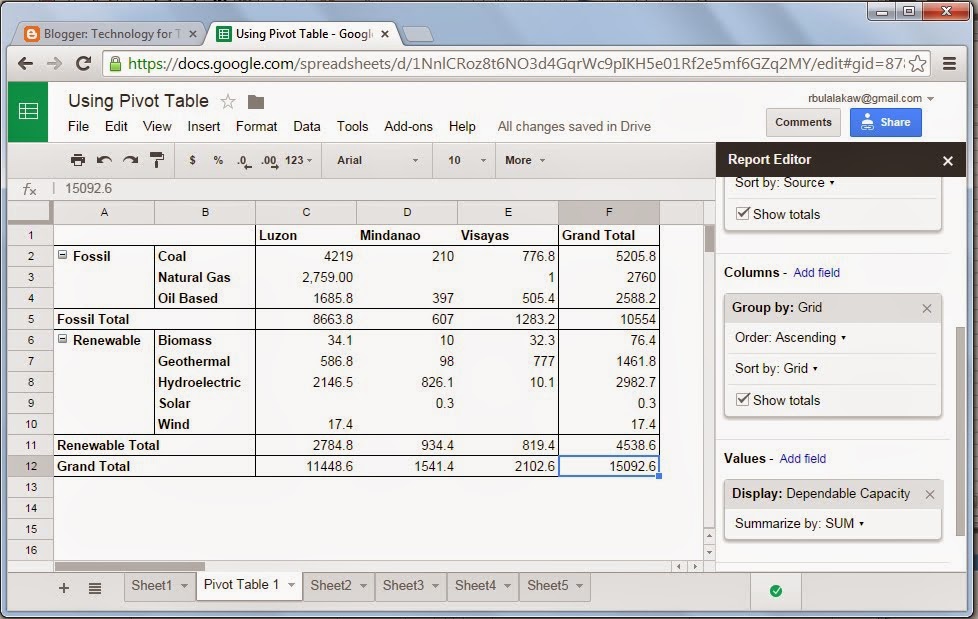Enable Show totals under Columns
This screenshot has height=619, width=978.
[x=741, y=400]
